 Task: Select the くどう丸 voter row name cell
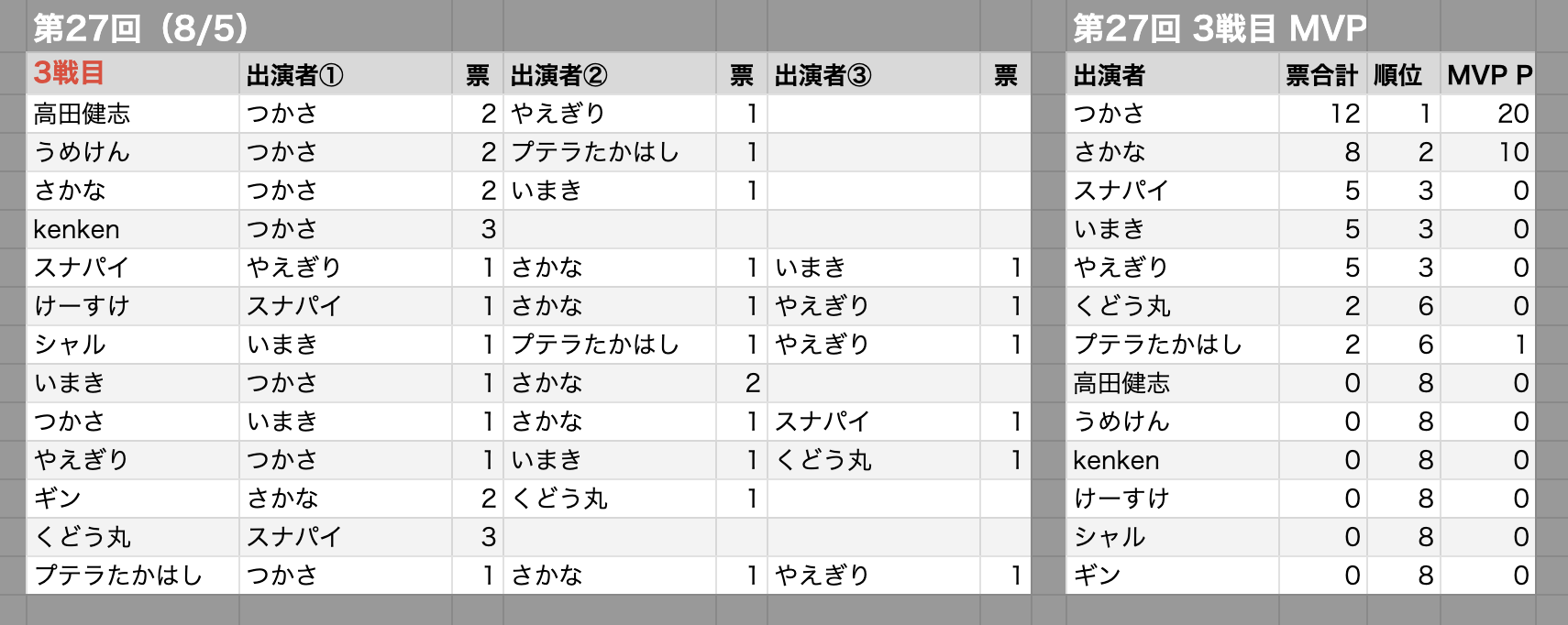[133, 537]
